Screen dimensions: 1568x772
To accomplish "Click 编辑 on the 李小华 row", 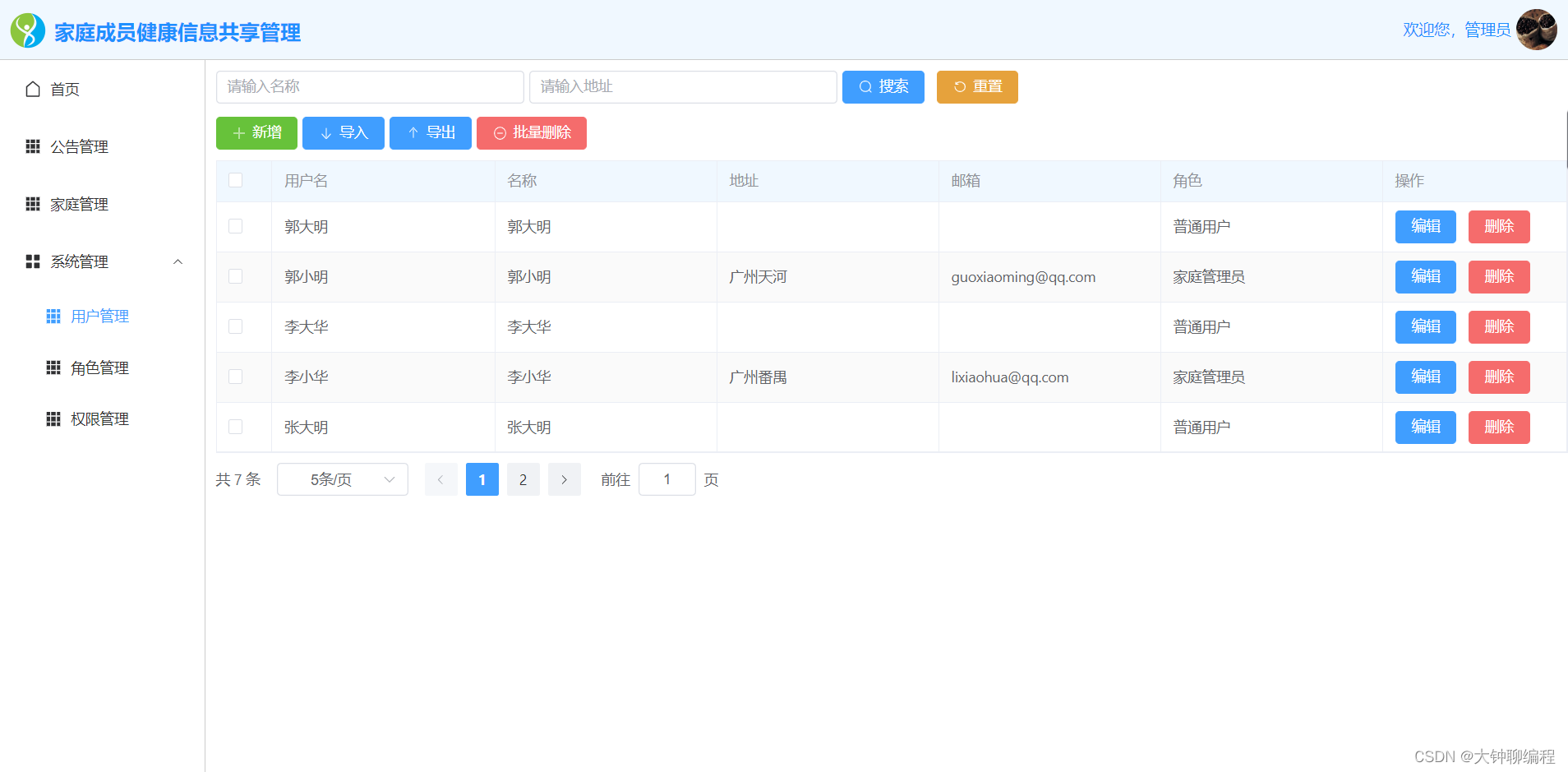I will coord(1425,377).
